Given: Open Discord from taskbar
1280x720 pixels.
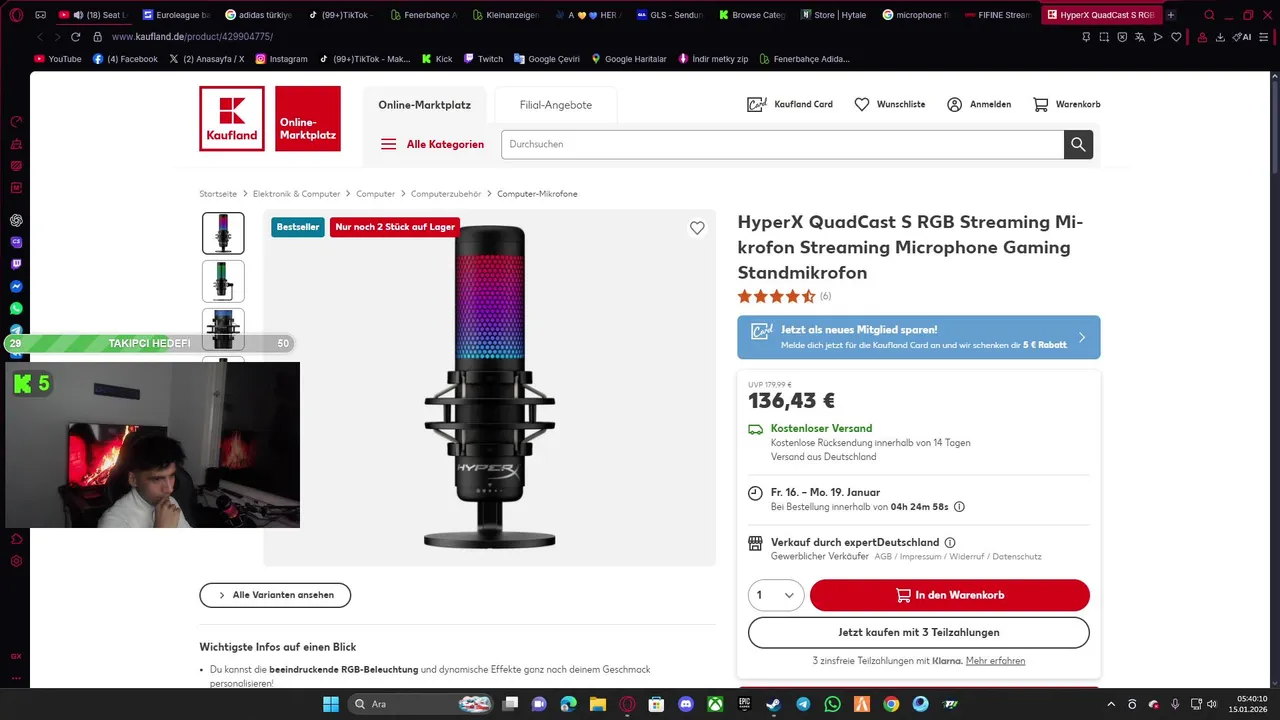Looking at the screenshot, I should tap(685, 704).
